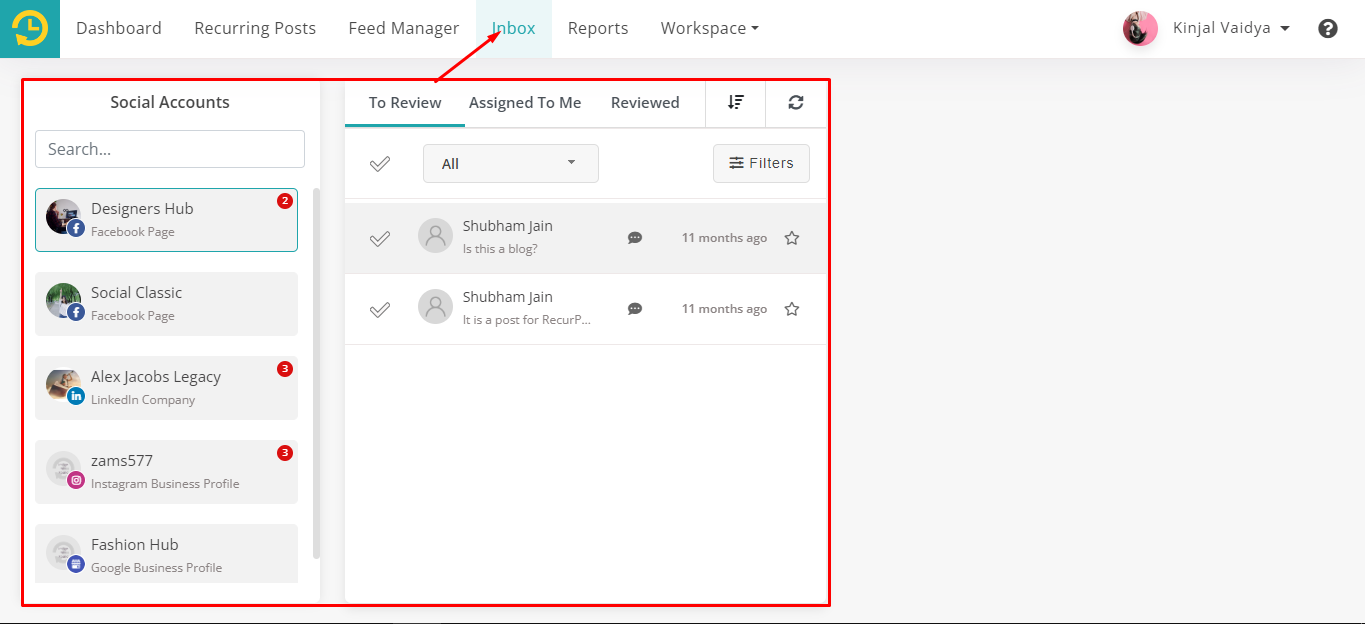Mark all messages reviewed with top checkmark
1365x624 pixels.
(x=380, y=164)
